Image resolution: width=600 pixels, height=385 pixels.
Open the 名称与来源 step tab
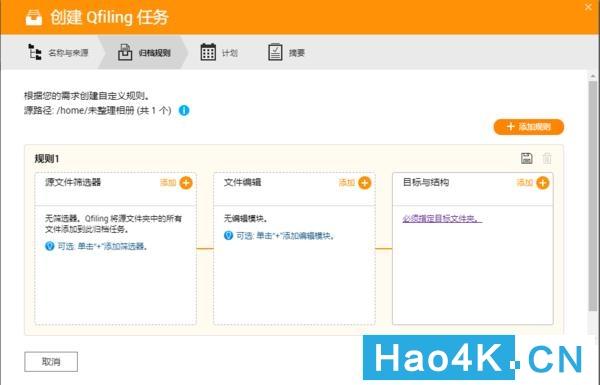click(58, 52)
